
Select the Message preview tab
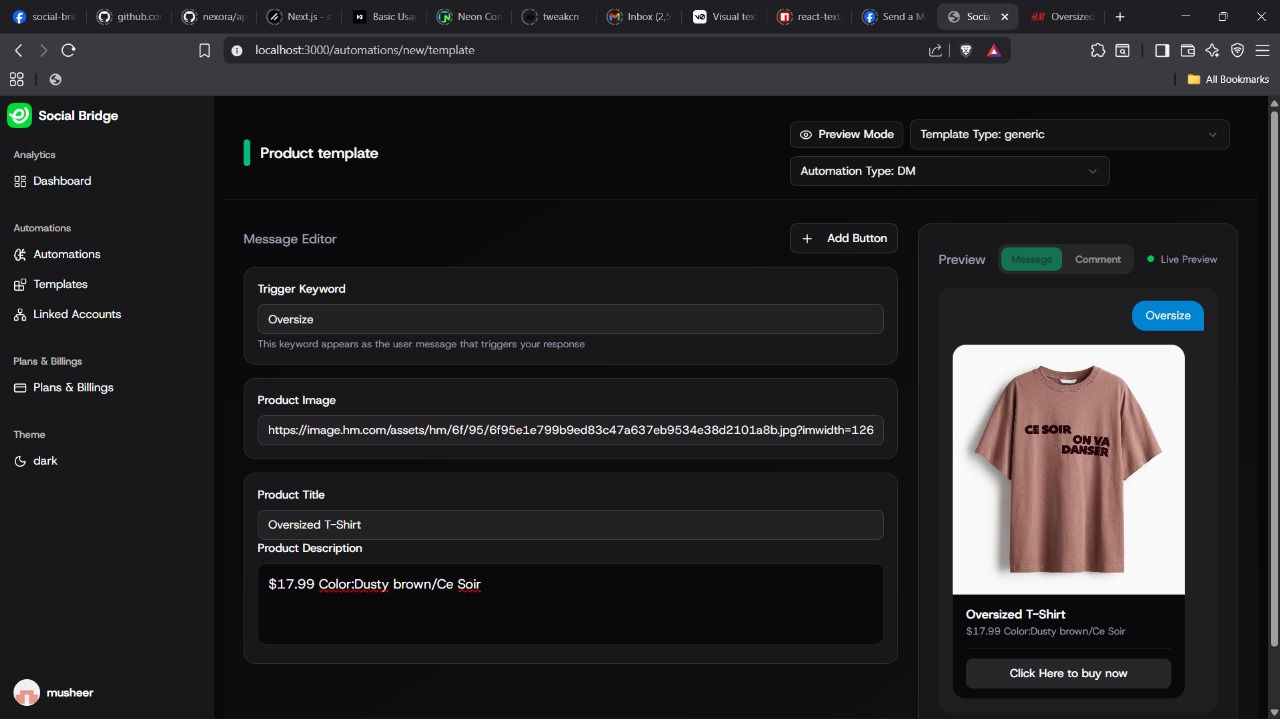point(1030,259)
